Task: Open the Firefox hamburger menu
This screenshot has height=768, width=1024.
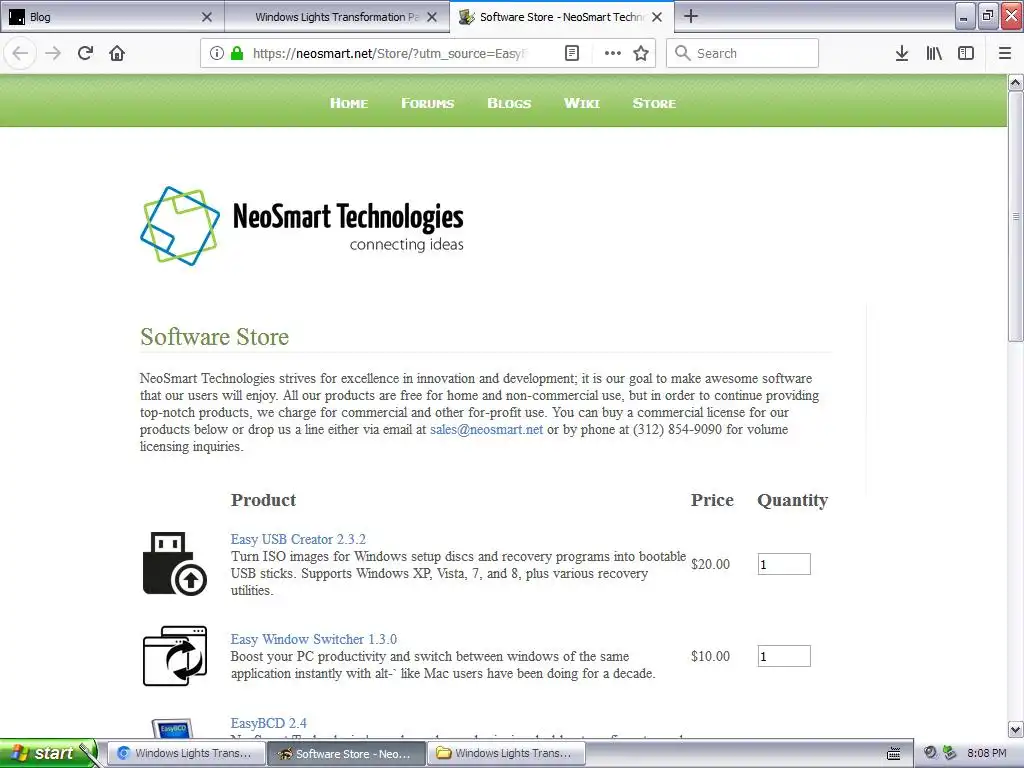Action: 1005,53
